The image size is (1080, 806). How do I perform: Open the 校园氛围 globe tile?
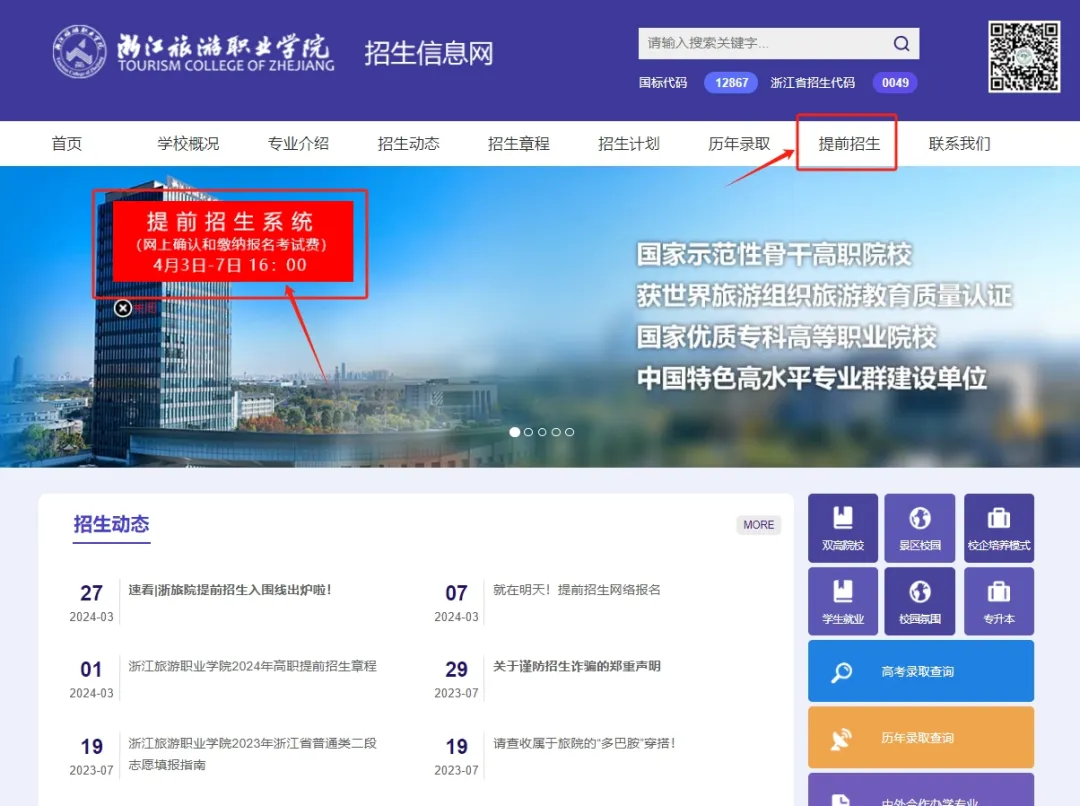(919, 601)
